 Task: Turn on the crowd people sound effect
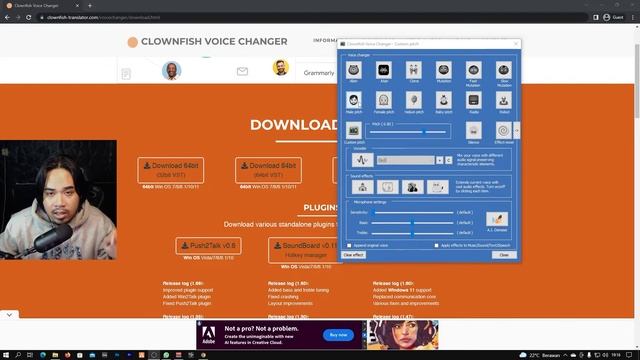pyautogui.click(x=413, y=187)
